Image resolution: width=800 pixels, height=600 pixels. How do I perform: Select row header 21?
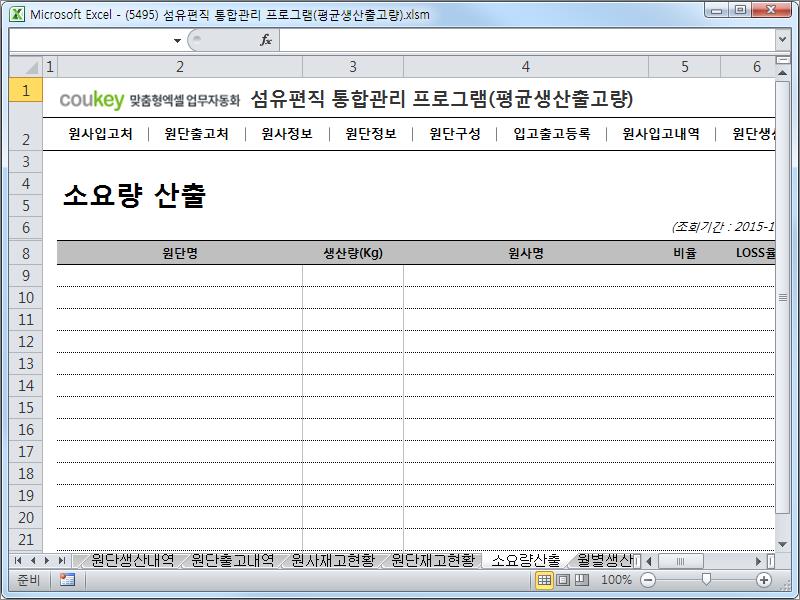tap(26, 540)
